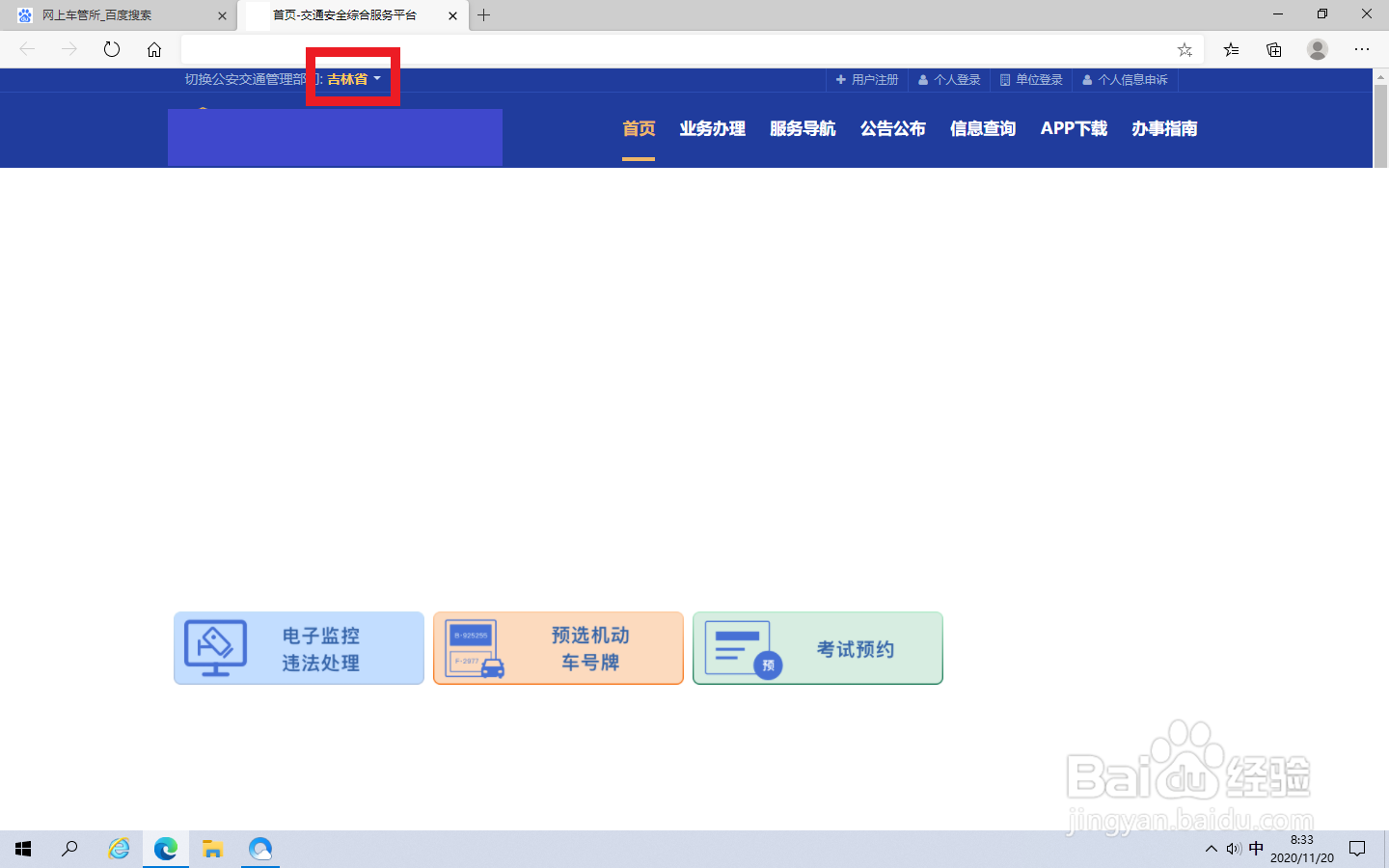Open a new browser tab
Viewport: 1389px width, 868px height.
click(x=484, y=15)
